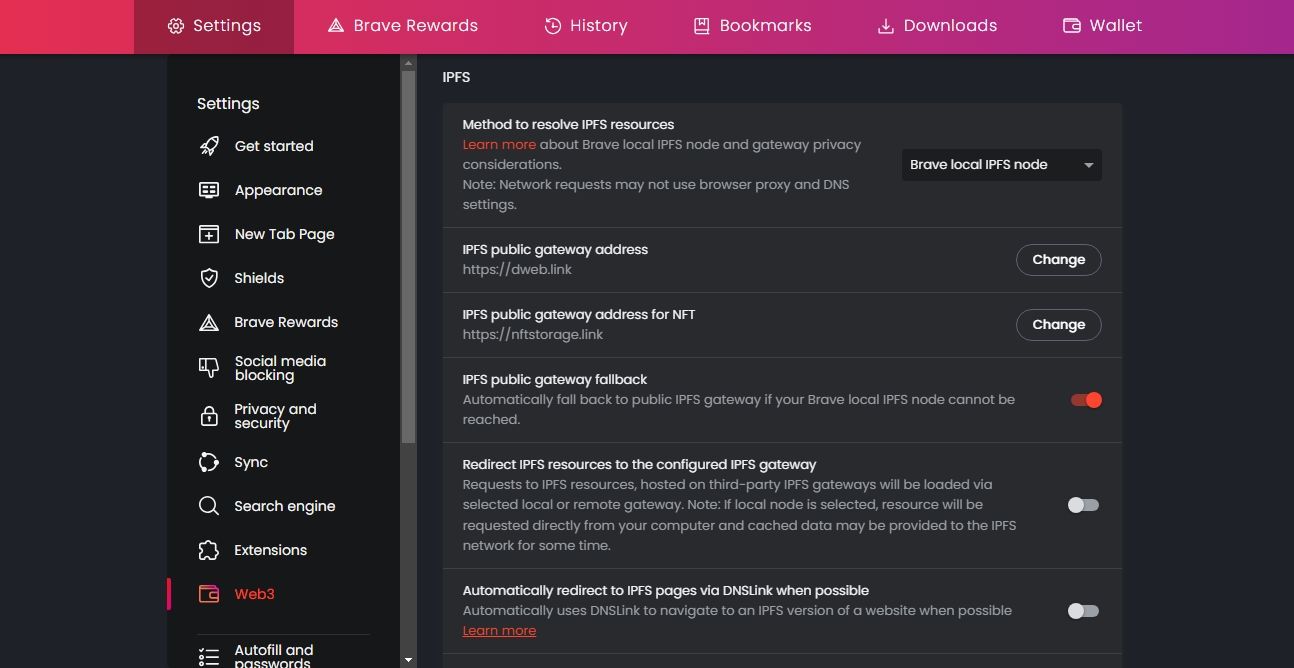Click the Search engine magnifier icon

208,506
